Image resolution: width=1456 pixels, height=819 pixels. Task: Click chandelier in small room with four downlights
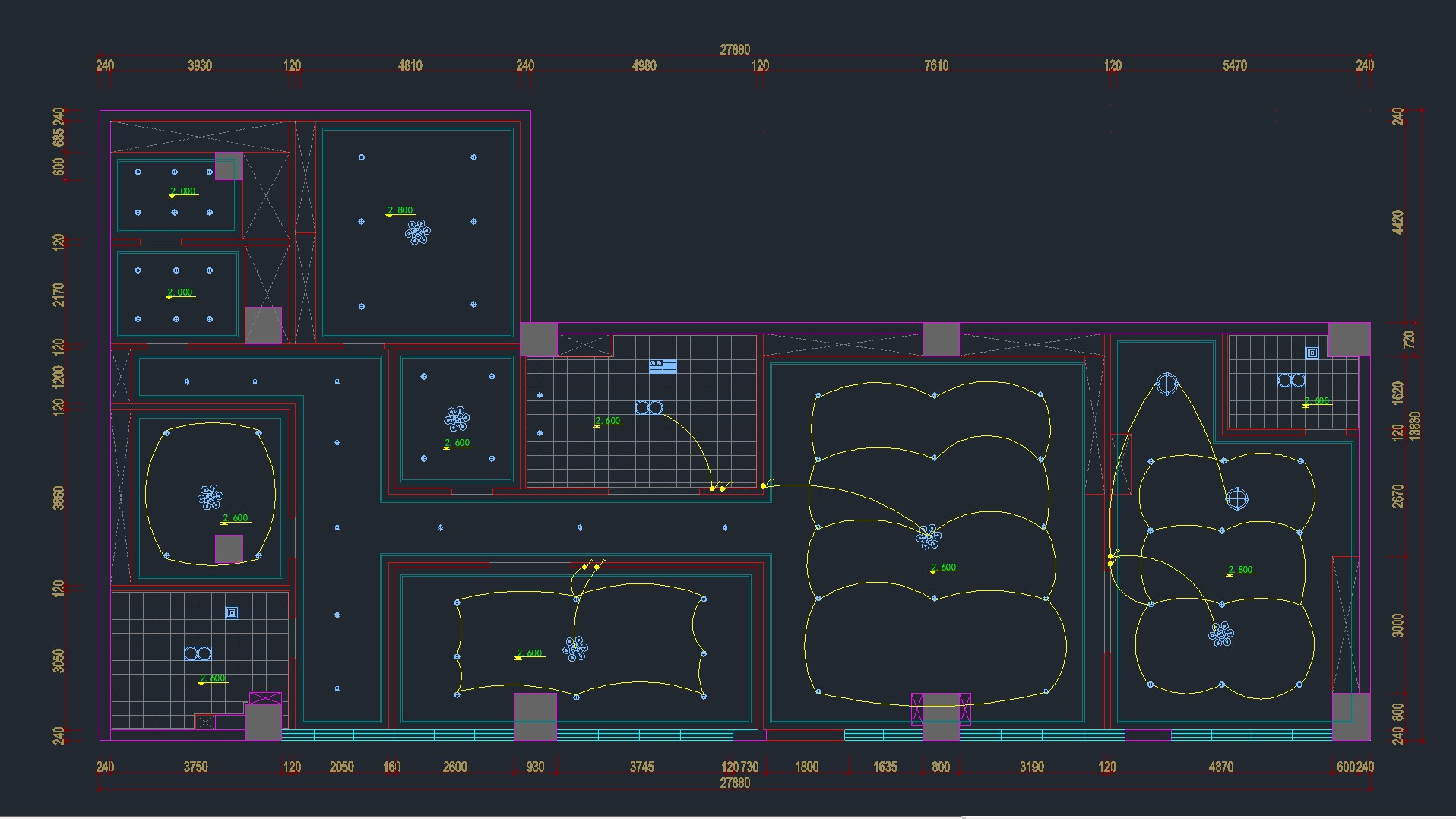point(457,418)
